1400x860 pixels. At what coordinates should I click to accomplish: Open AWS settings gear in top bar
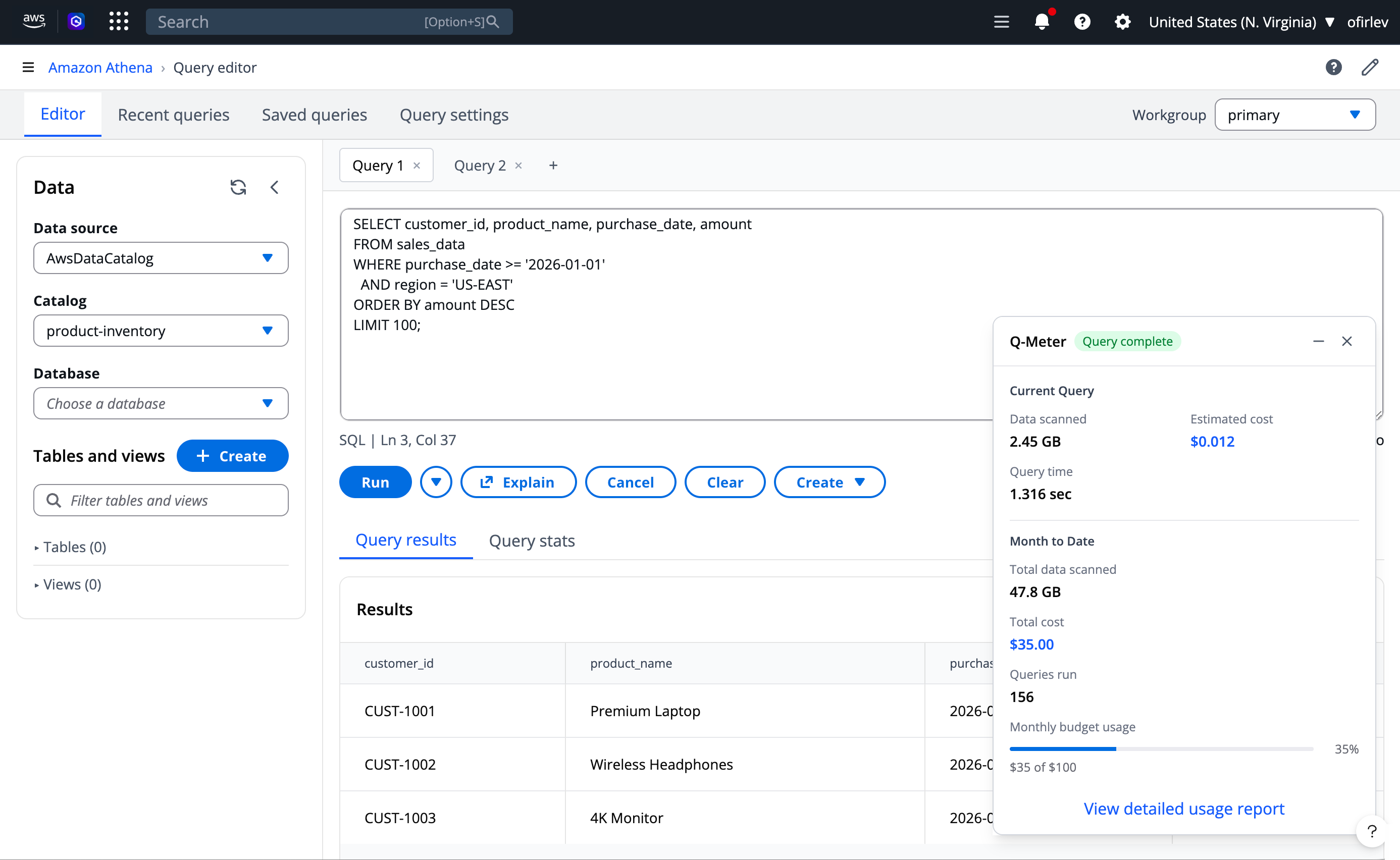(x=1122, y=22)
